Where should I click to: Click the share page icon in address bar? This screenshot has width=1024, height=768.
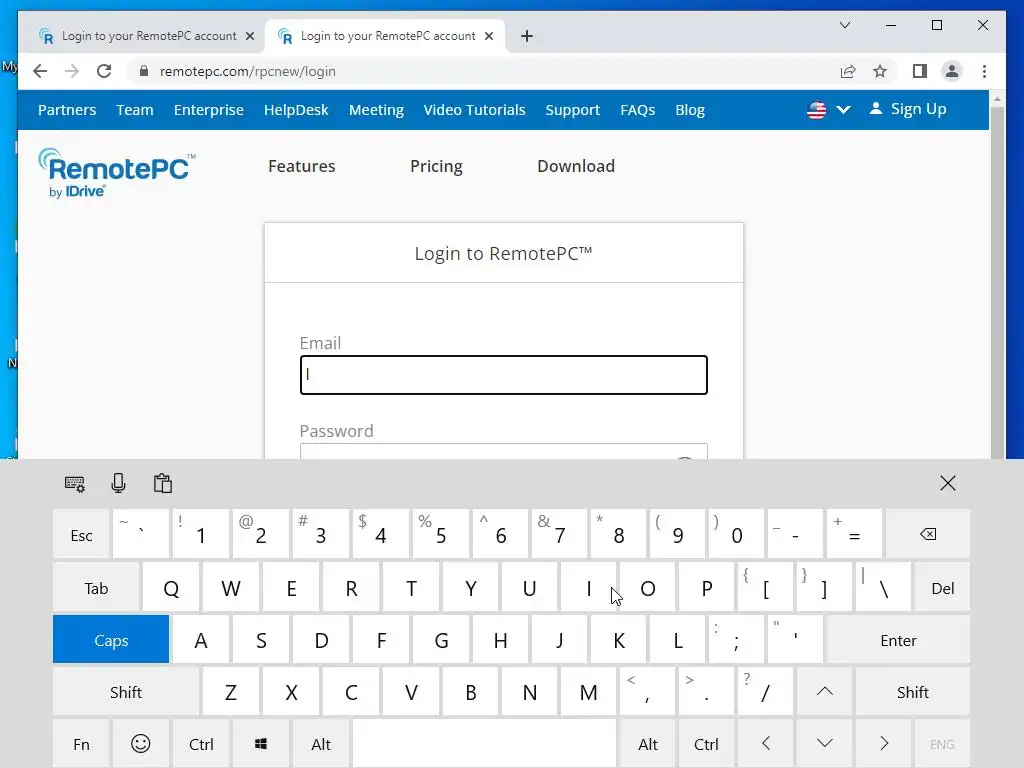pyautogui.click(x=848, y=71)
